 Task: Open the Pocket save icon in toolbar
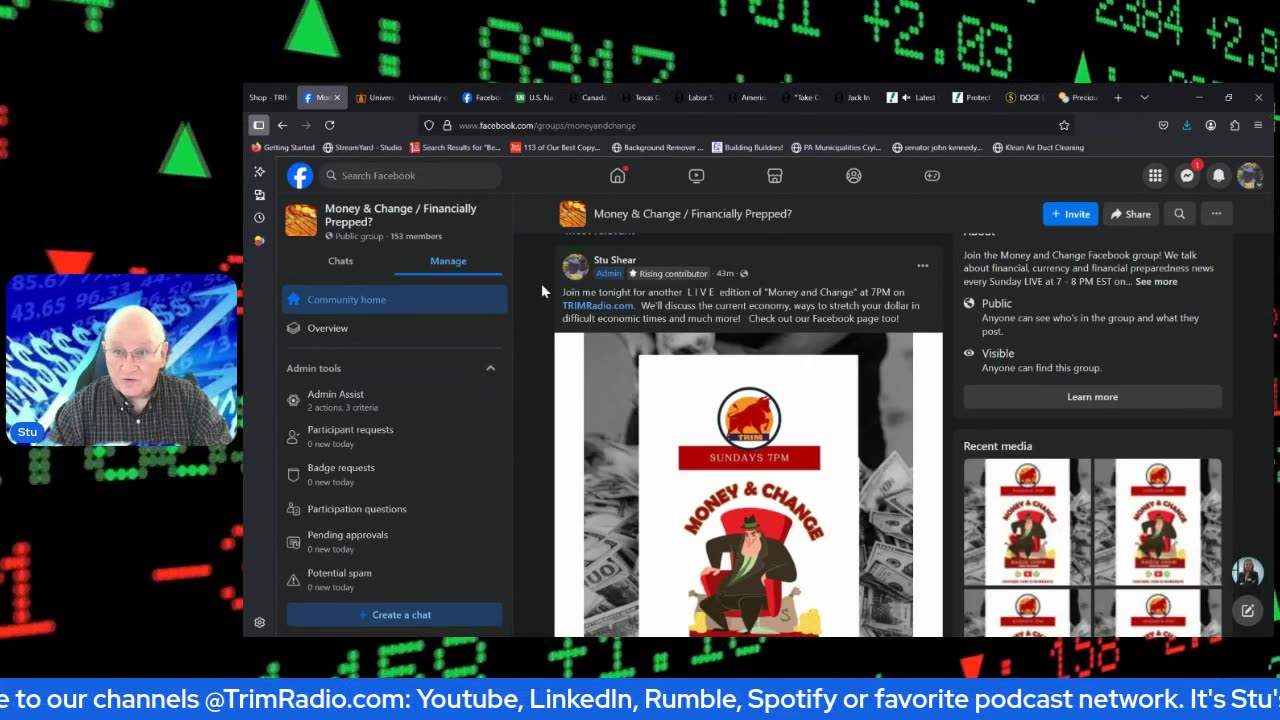coord(1163,125)
